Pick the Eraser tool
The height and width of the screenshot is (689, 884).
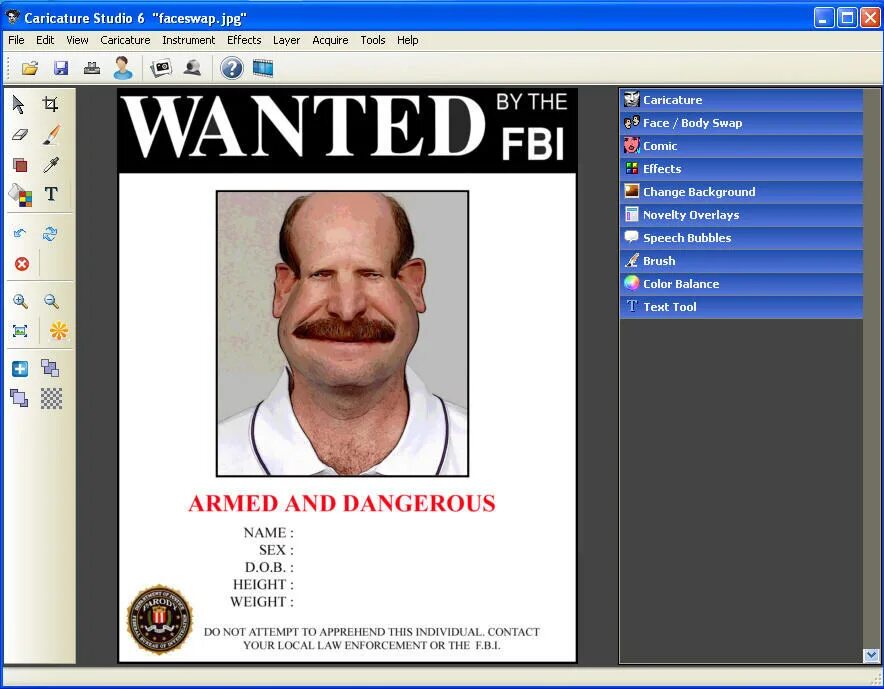tap(20, 135)
